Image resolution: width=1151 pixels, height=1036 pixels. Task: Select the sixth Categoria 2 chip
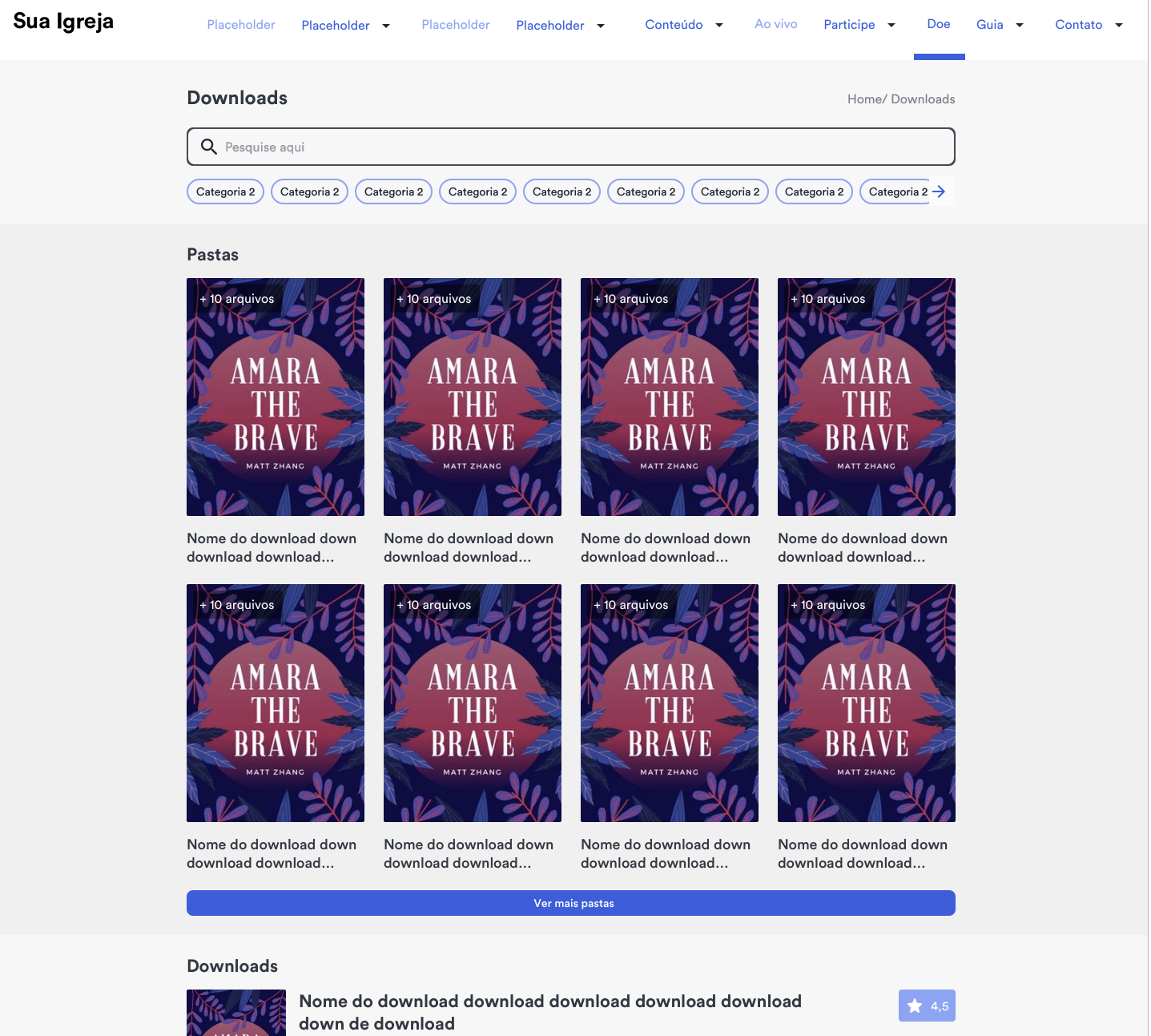646,191
